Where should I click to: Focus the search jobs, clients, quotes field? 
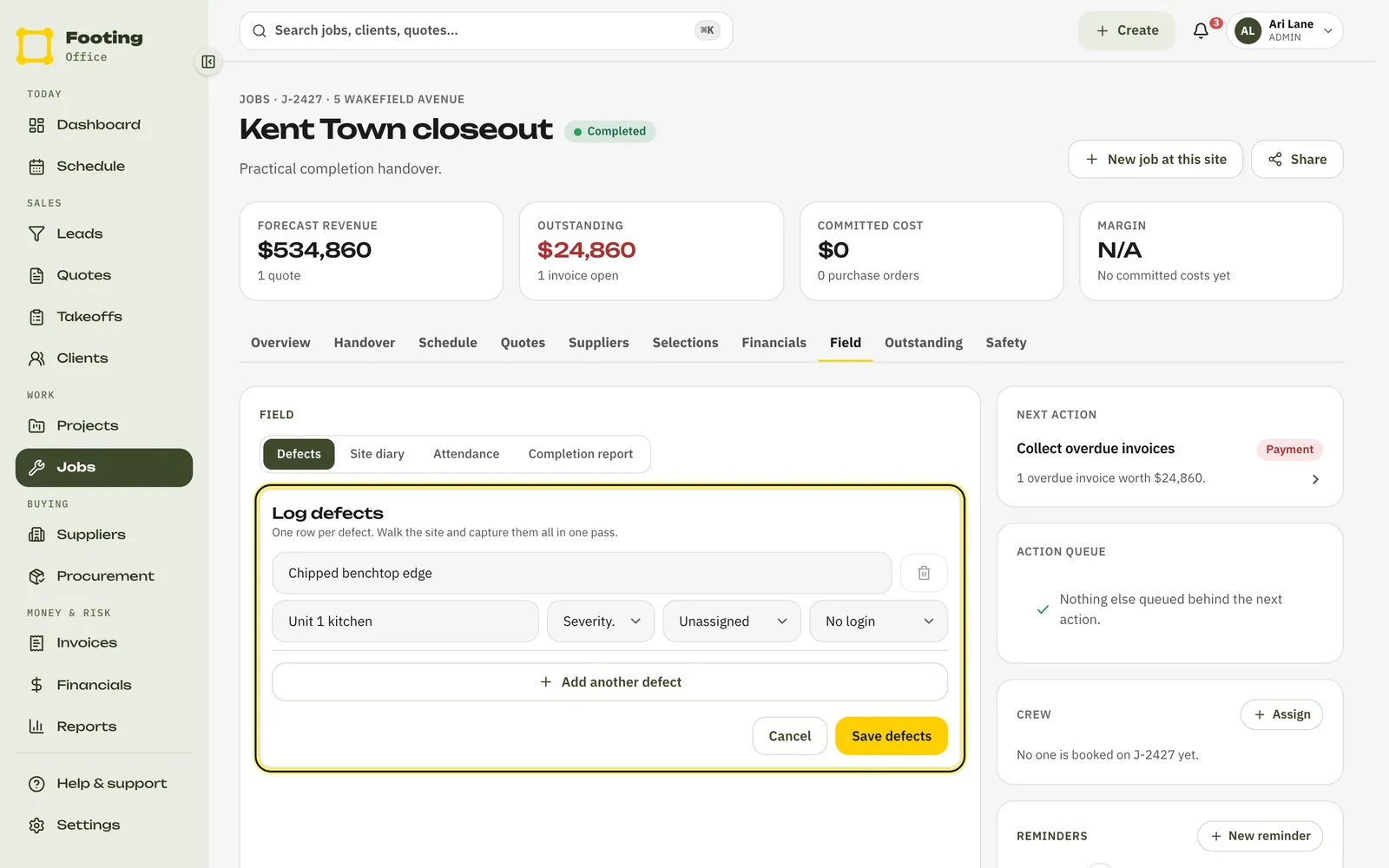click(486, 30)
